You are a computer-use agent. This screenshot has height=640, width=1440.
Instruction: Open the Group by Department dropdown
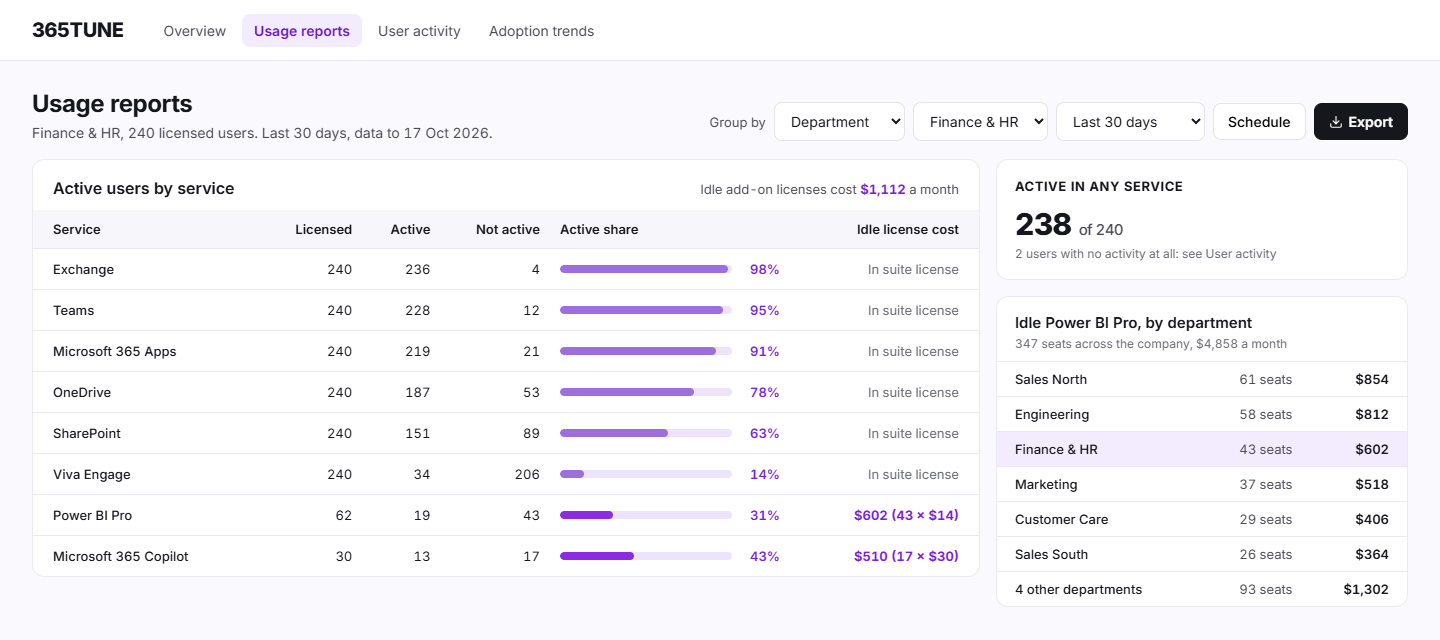pyautogui.click(x=839, y=122)
